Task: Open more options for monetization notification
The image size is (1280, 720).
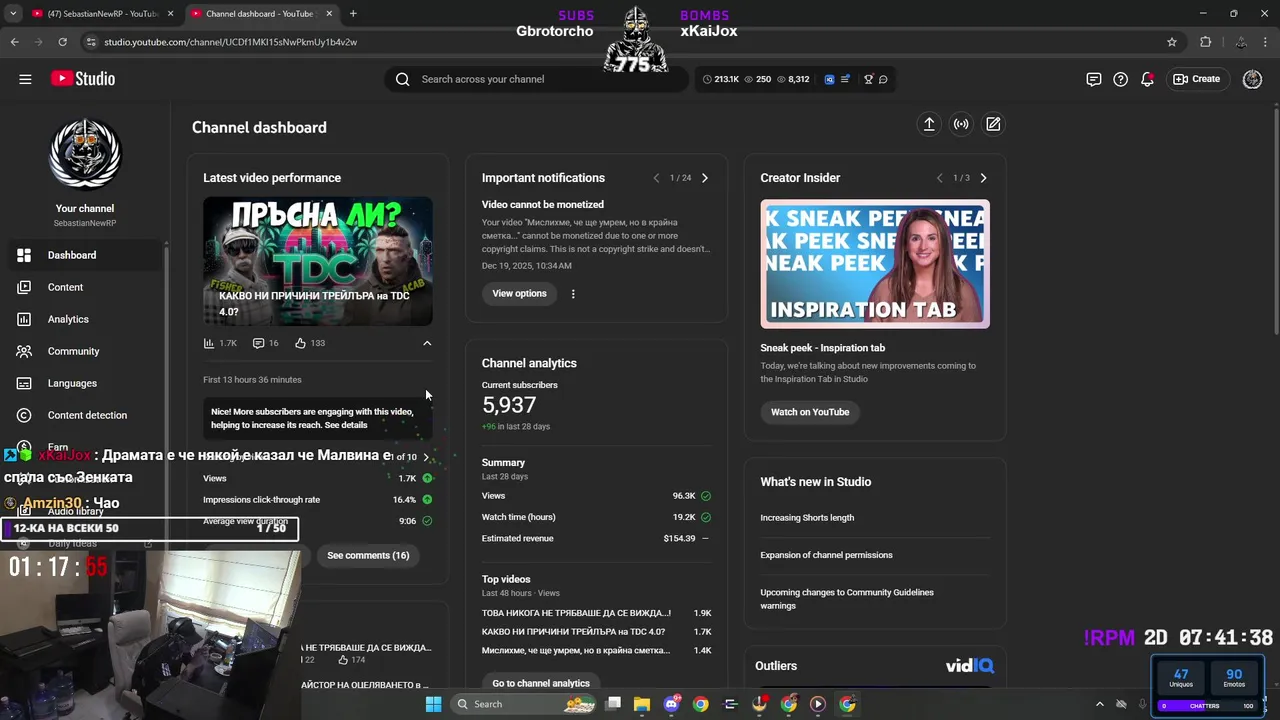Action: coord(573,294)
